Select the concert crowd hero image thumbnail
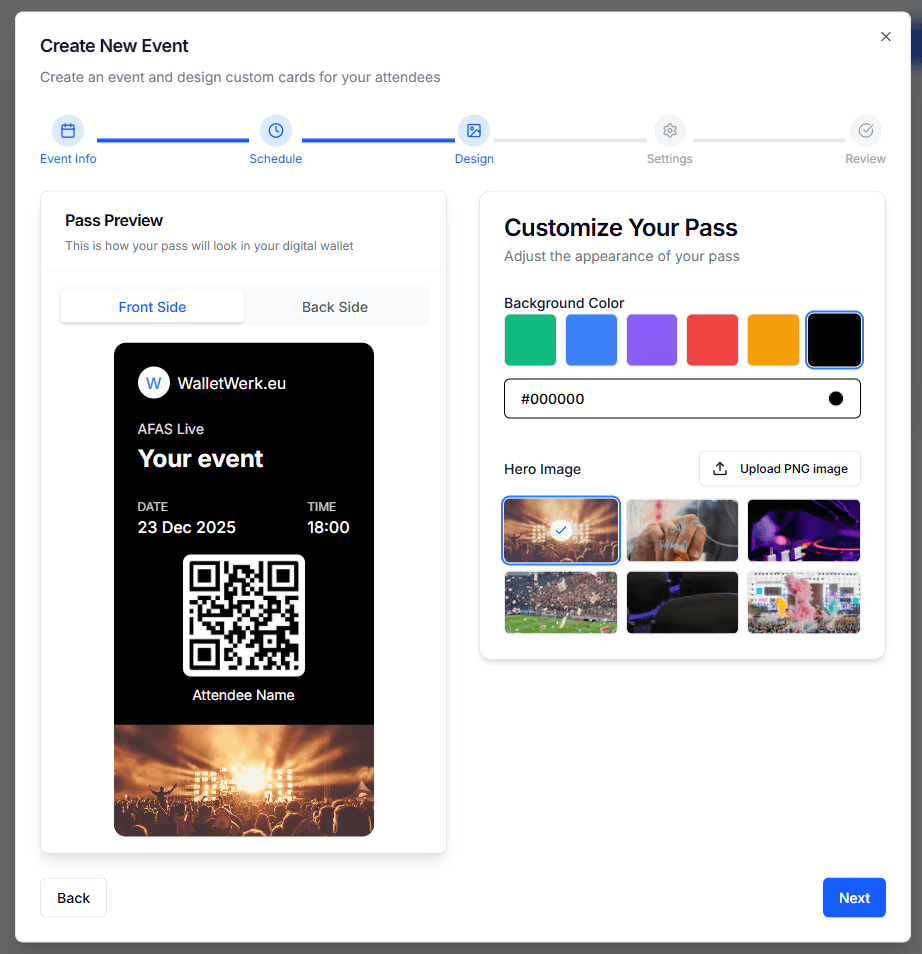Viewport: 922px width, 954px height. (x=561, y=530)
